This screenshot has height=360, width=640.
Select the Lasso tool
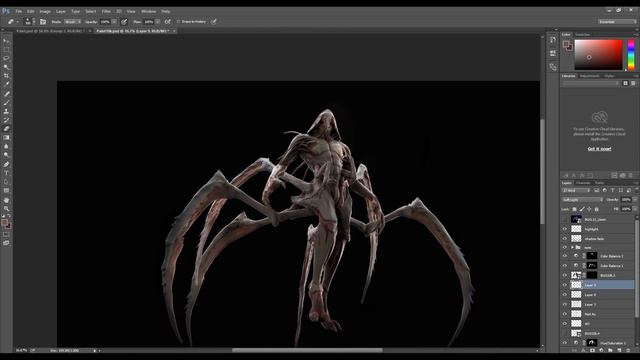pyautogui.click(x=6, y=58)
